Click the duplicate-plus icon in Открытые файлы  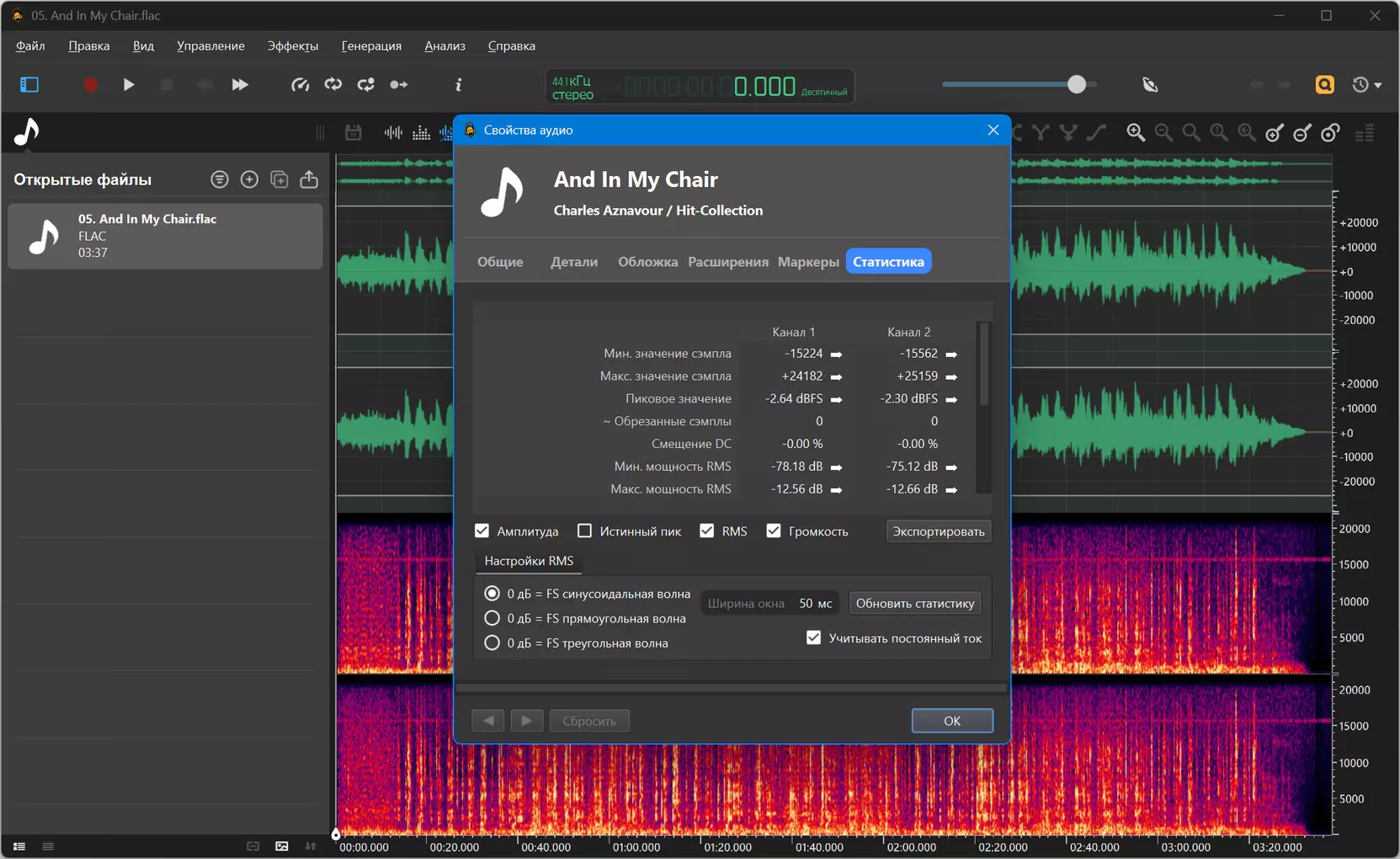[279, 179]
